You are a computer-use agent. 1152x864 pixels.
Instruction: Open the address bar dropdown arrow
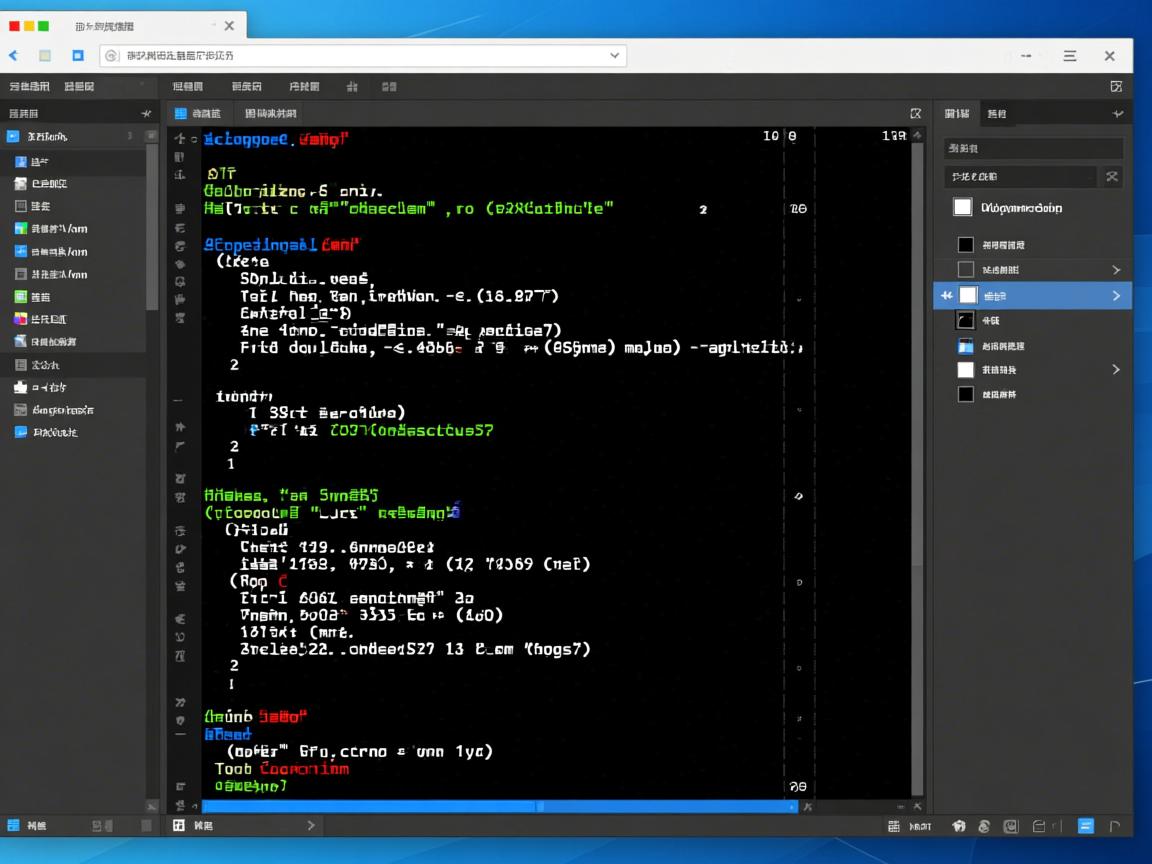pos(615,56)
